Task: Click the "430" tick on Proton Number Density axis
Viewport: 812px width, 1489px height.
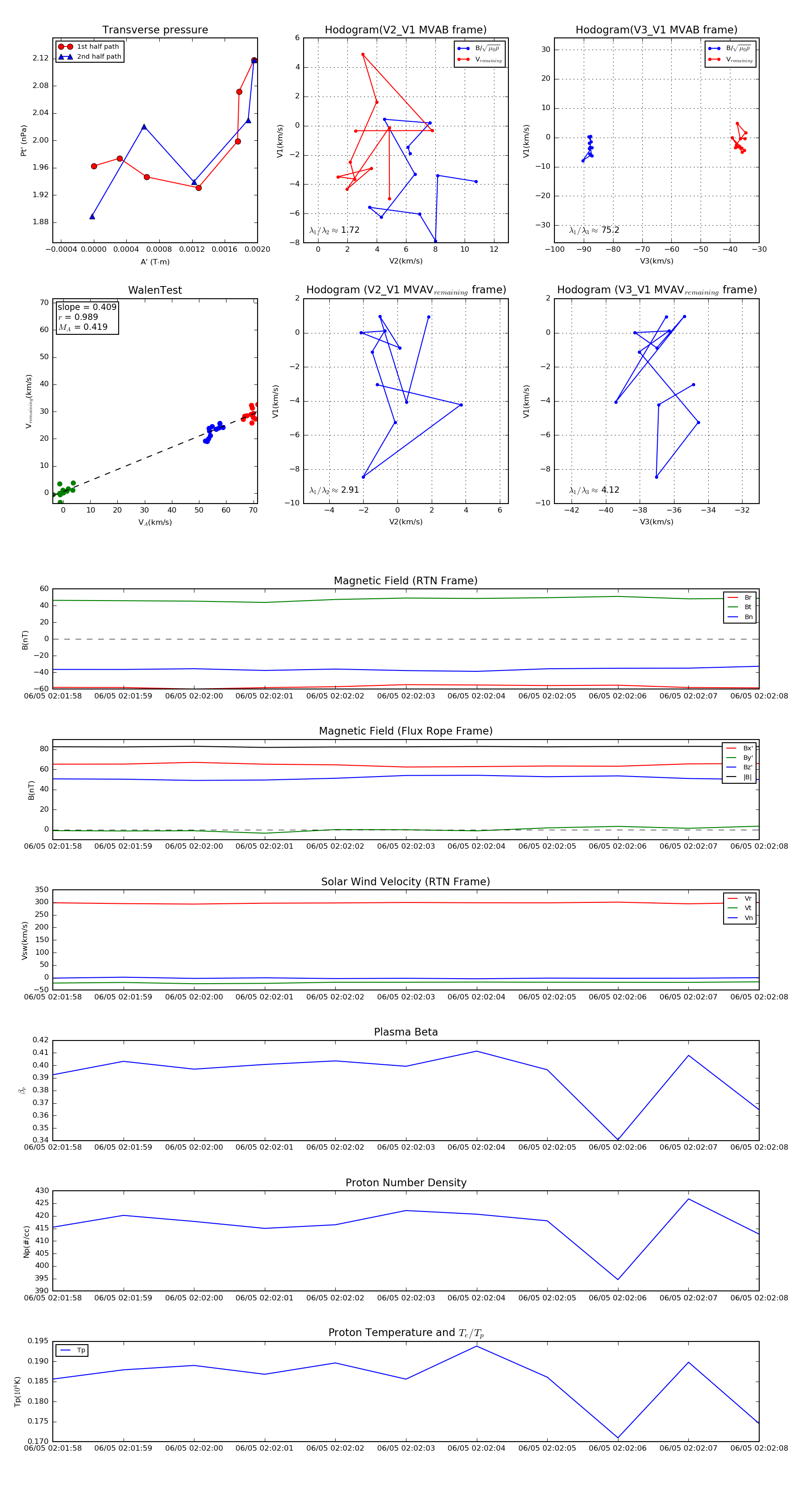Action: click(42, 1190)
